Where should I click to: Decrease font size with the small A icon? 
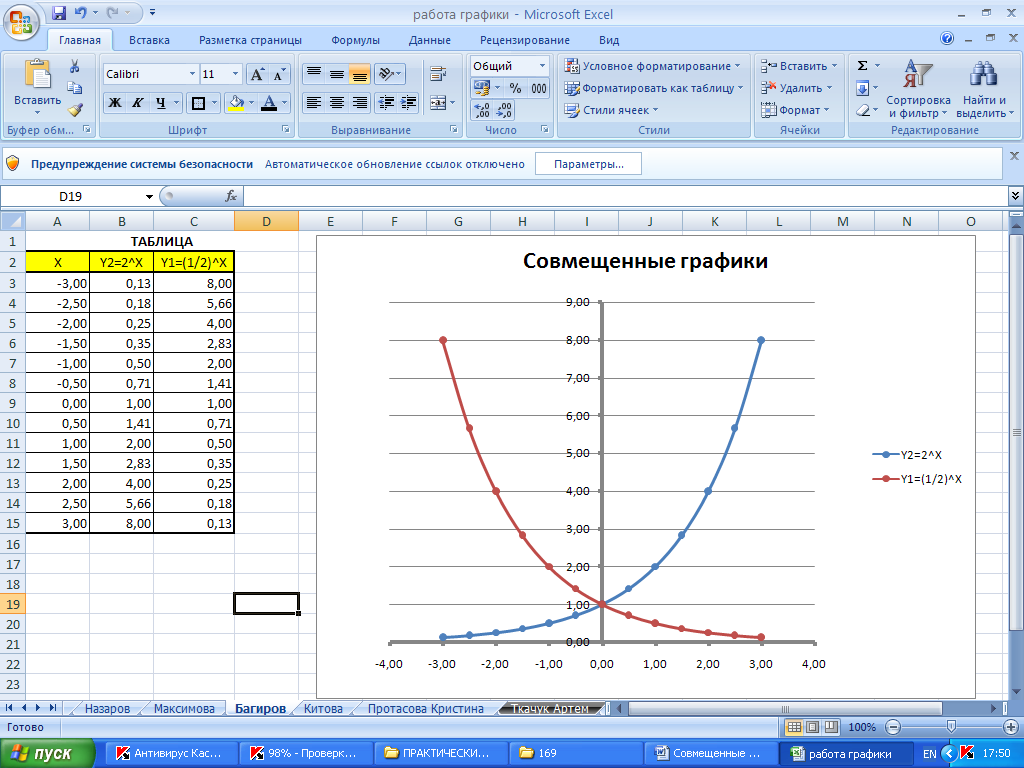point(279,74)
